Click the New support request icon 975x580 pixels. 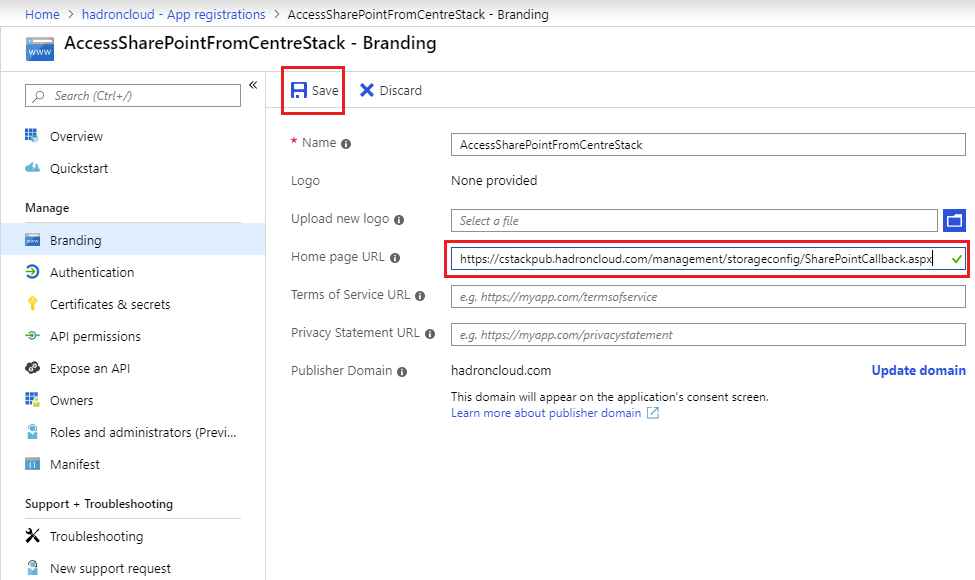tap(32, 568)
